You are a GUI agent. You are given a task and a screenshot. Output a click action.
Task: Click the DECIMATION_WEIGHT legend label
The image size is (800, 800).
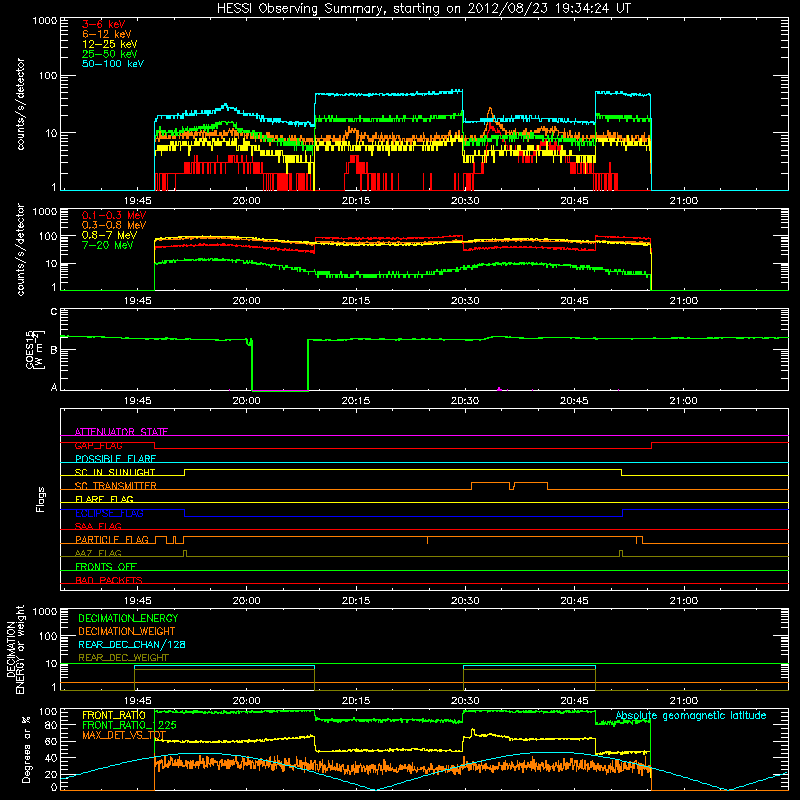pyautogui.click(x=127, y=631)
